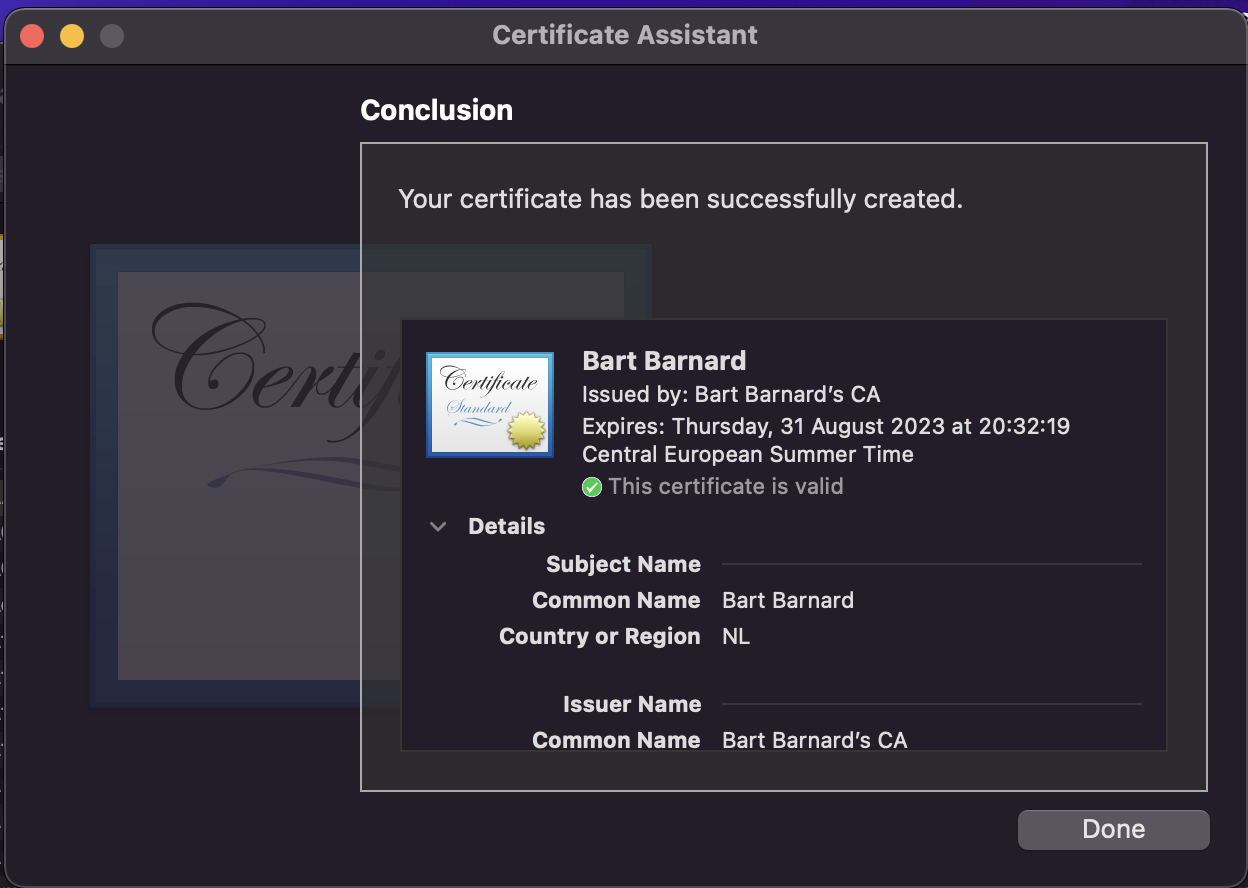Click the certificate expiry date text
This screenshot has height=888, width=1248.
(x=825, y=426)
